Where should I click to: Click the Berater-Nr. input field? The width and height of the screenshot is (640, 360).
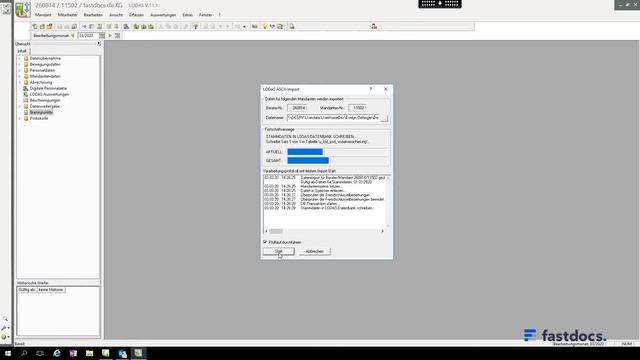click(x=297, y=108)
